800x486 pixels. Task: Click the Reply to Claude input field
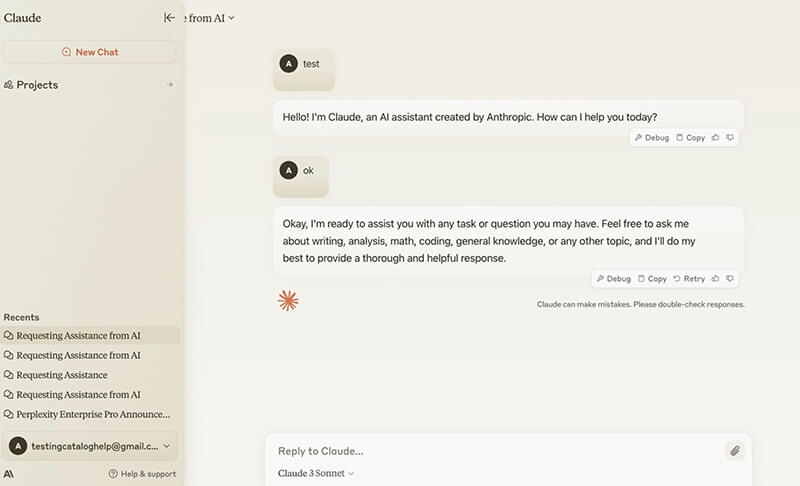point(490,451)
